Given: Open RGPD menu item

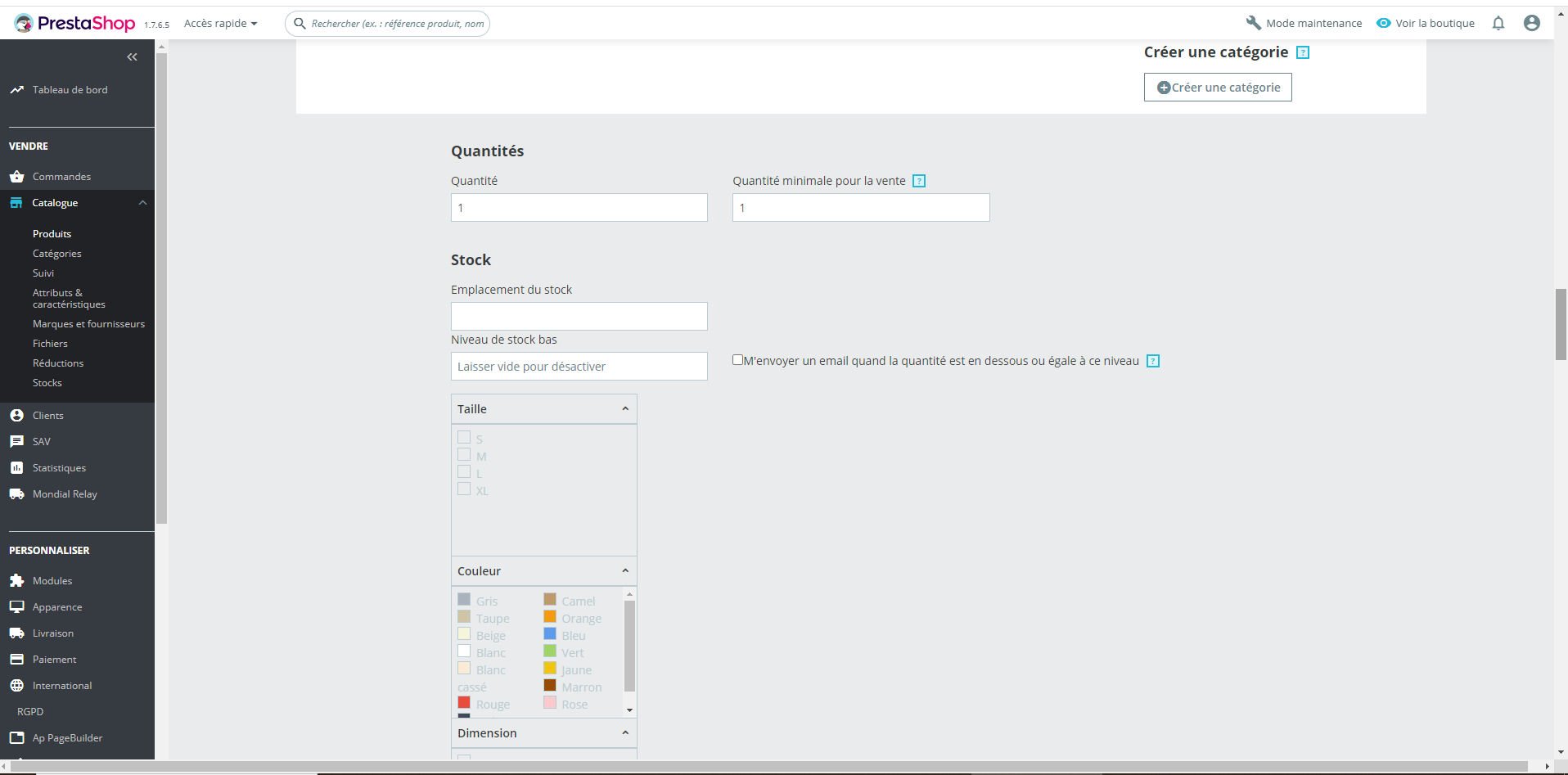Looking at the screenshot, I should (30, 712).
